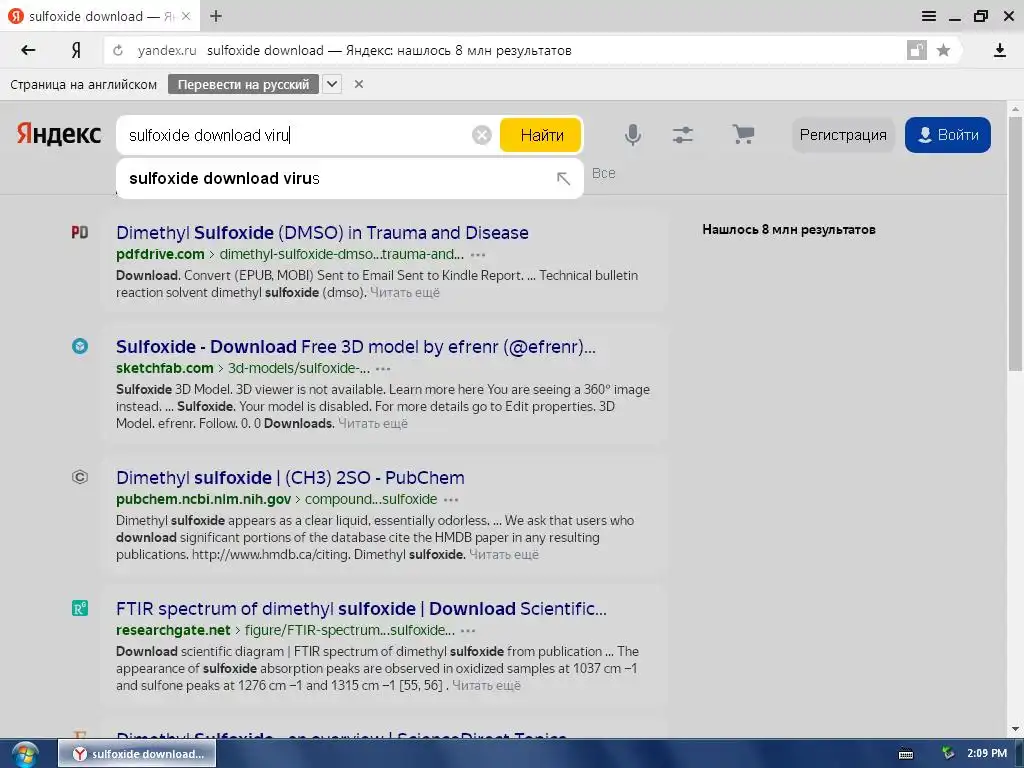Click in the Yandex search input field

(x=294, y=135)
